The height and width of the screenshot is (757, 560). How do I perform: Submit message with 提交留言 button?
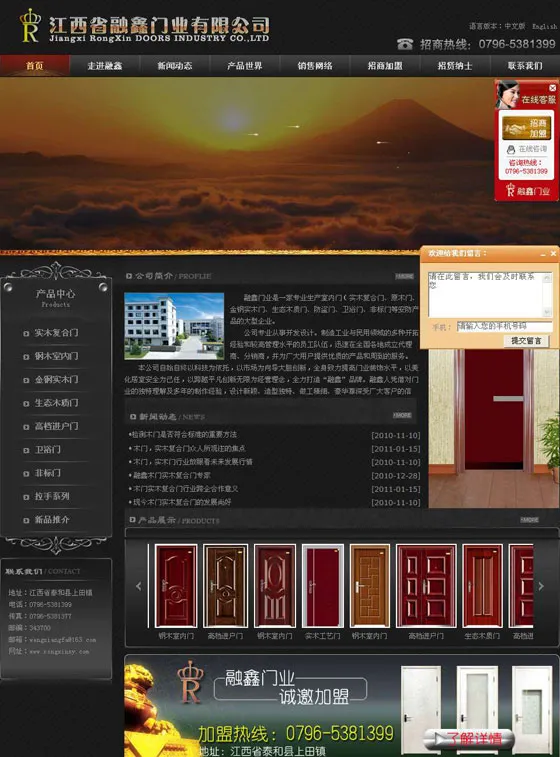[x=526, y=341]
